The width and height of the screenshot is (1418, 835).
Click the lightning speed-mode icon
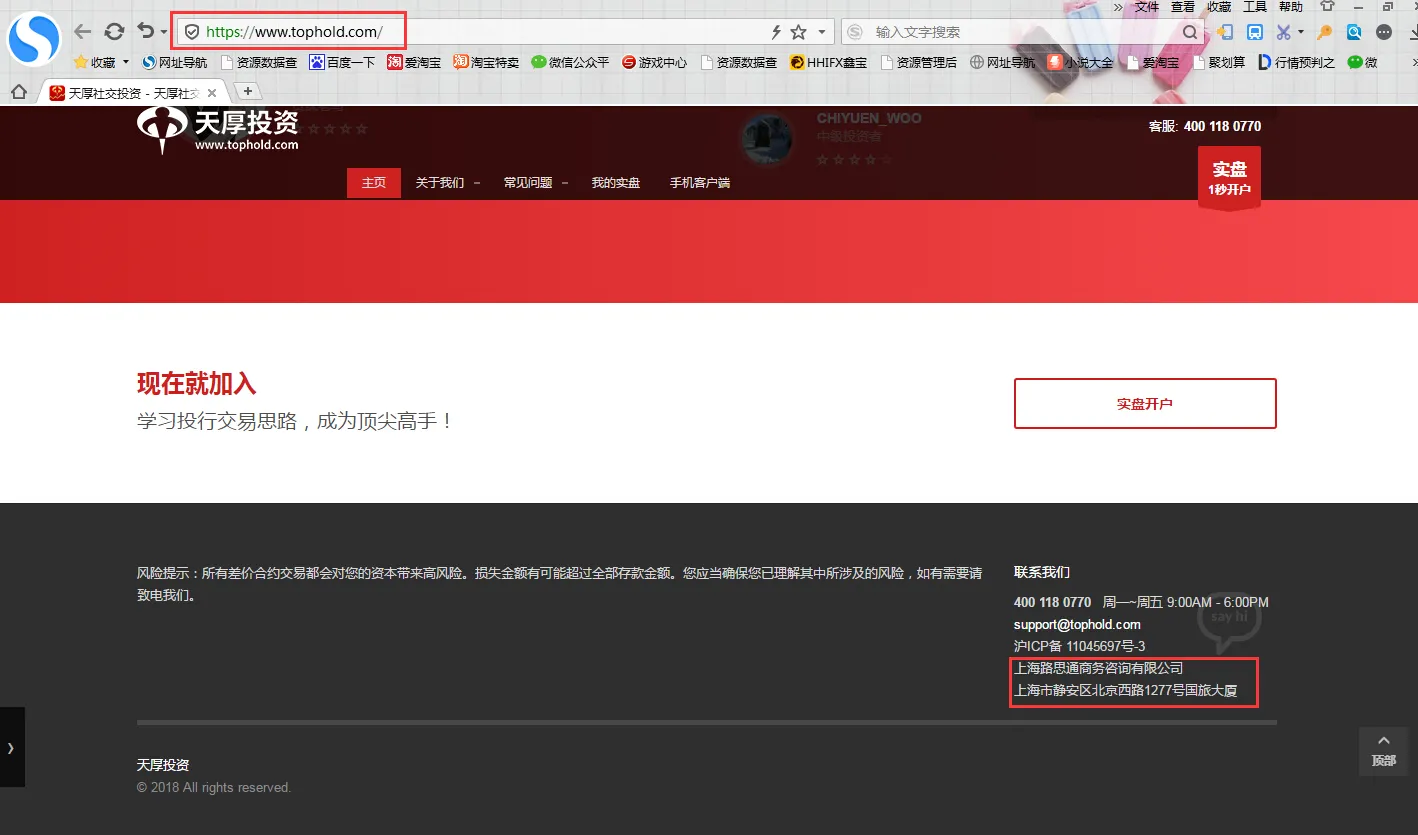[x=777, y=32]
